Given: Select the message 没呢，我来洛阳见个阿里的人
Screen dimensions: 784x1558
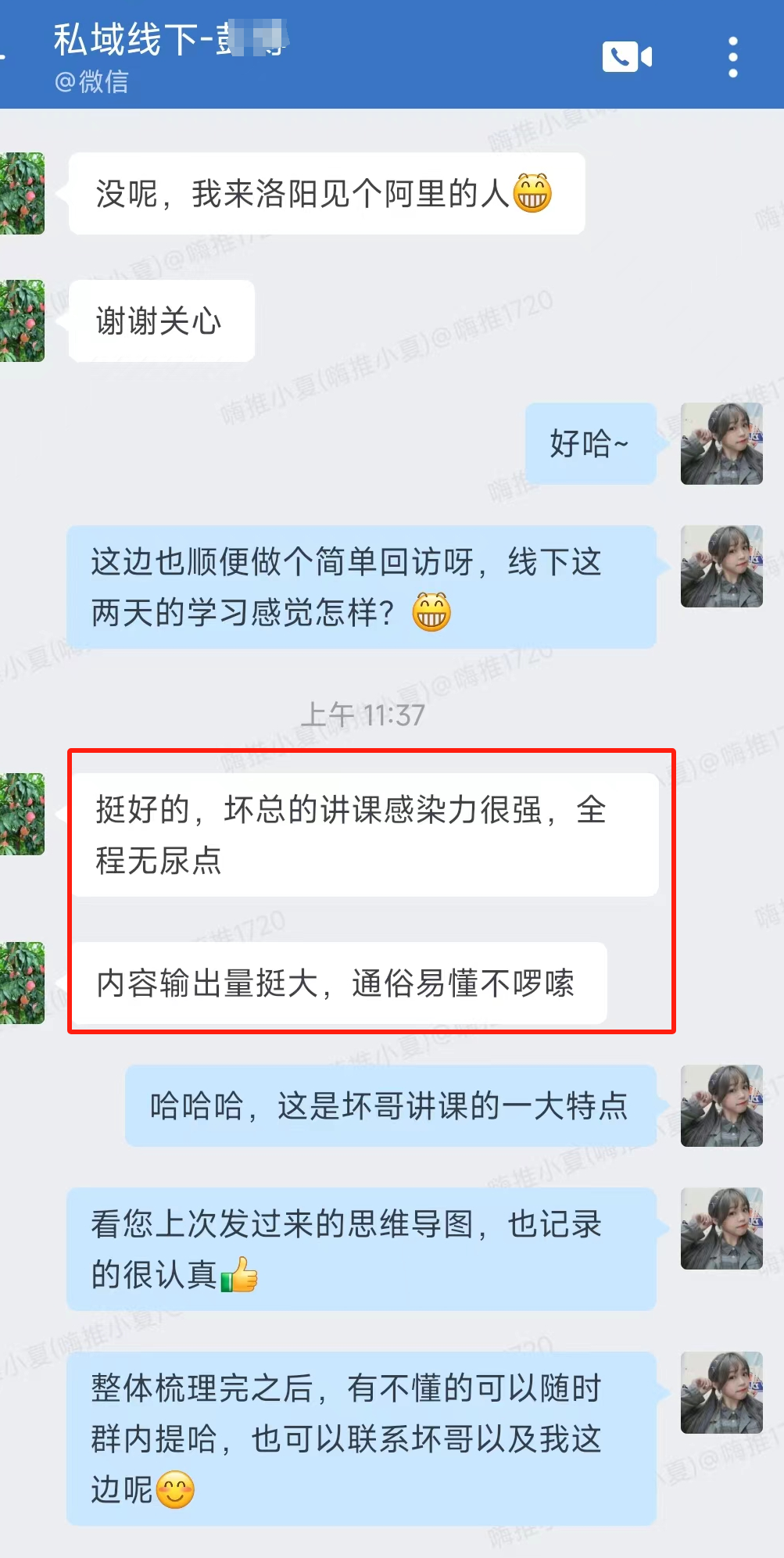Looking at the screenshot, I should [327, 193].
